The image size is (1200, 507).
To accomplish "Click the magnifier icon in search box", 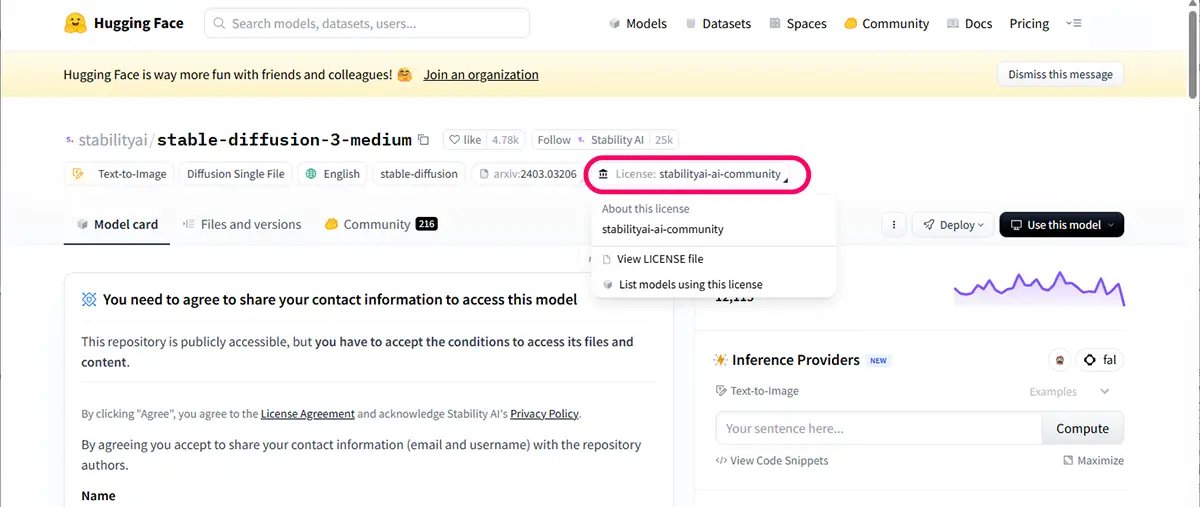I will click(219, 23).
